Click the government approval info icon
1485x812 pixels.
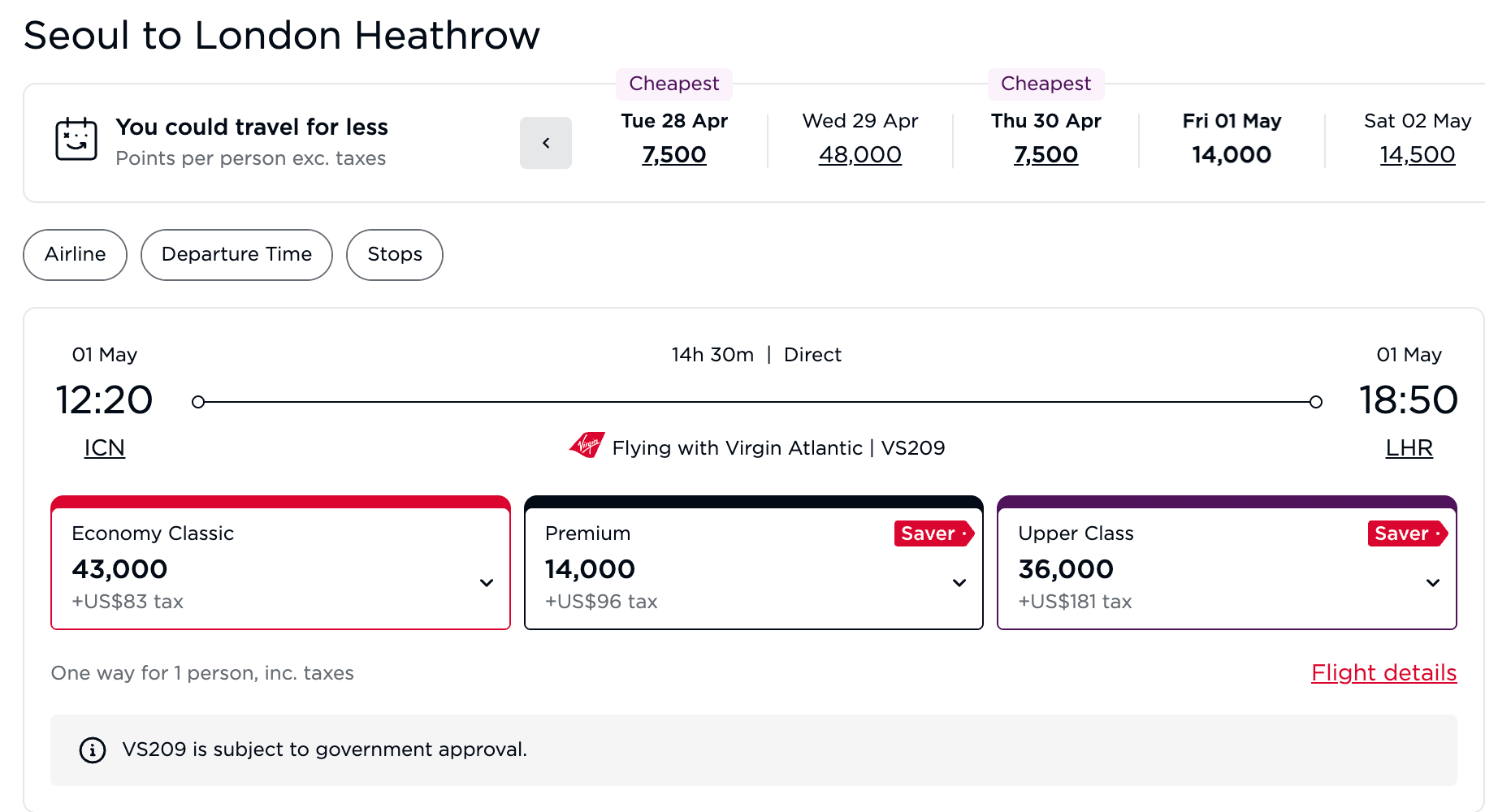93,749
